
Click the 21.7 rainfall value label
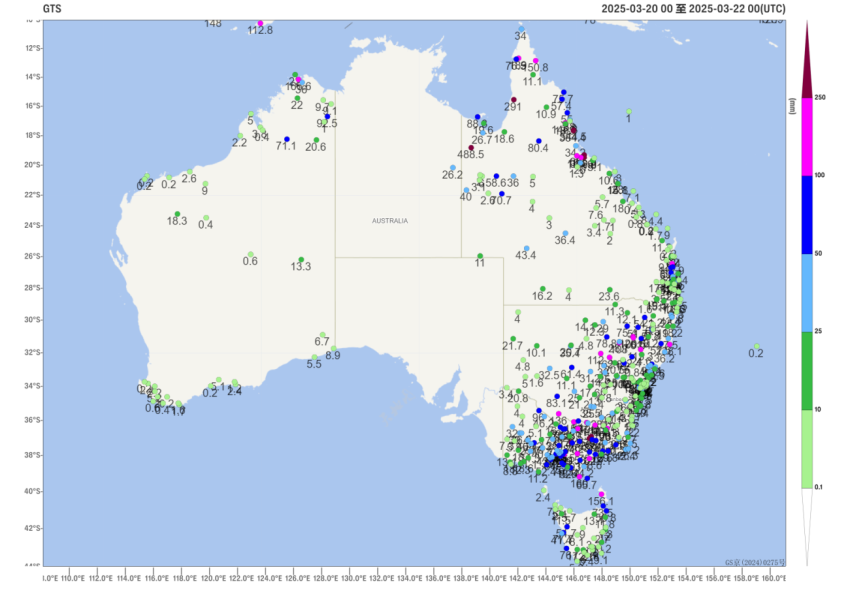[x=512, y=346]
